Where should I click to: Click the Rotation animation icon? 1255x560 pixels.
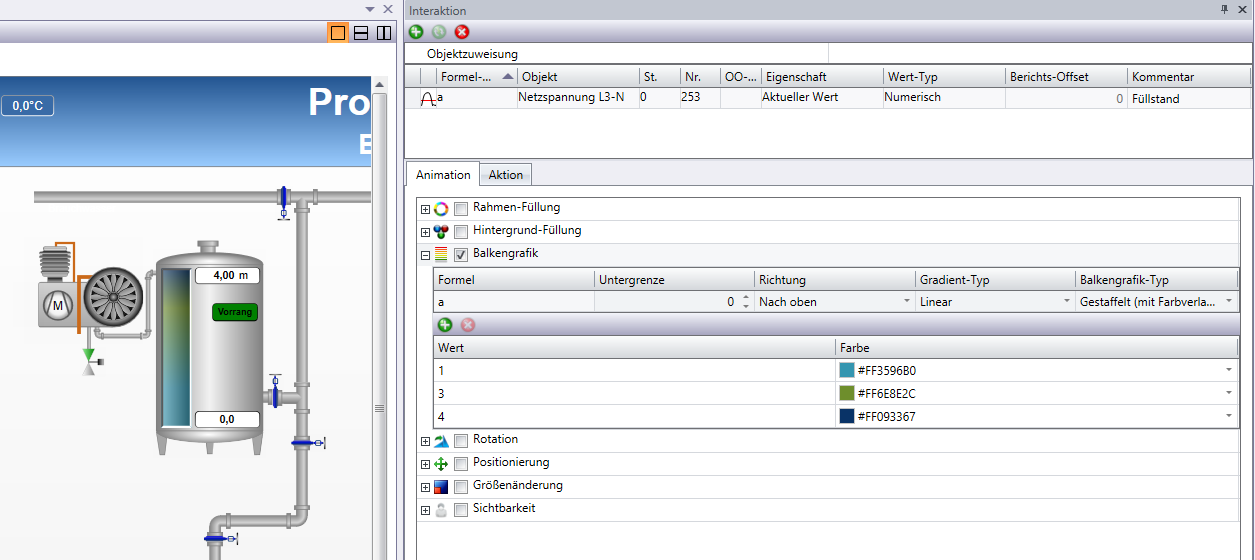(441, 441)
